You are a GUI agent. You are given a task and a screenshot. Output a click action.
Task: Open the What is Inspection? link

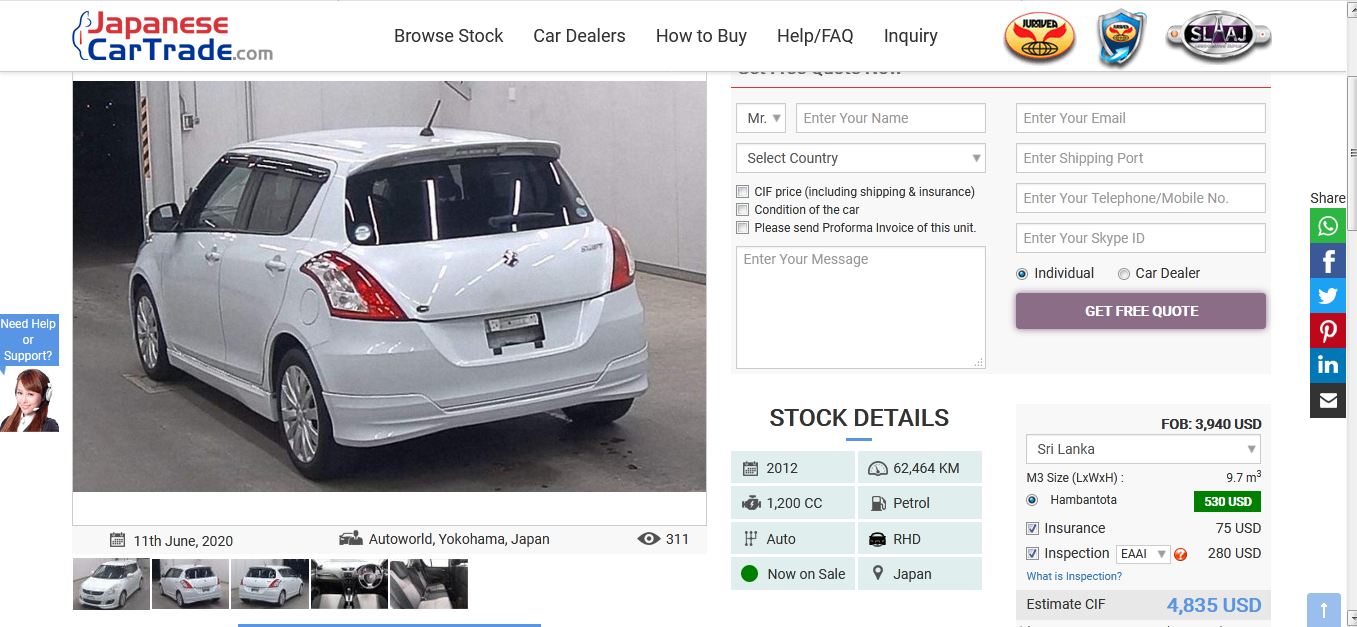(1074, 576)
